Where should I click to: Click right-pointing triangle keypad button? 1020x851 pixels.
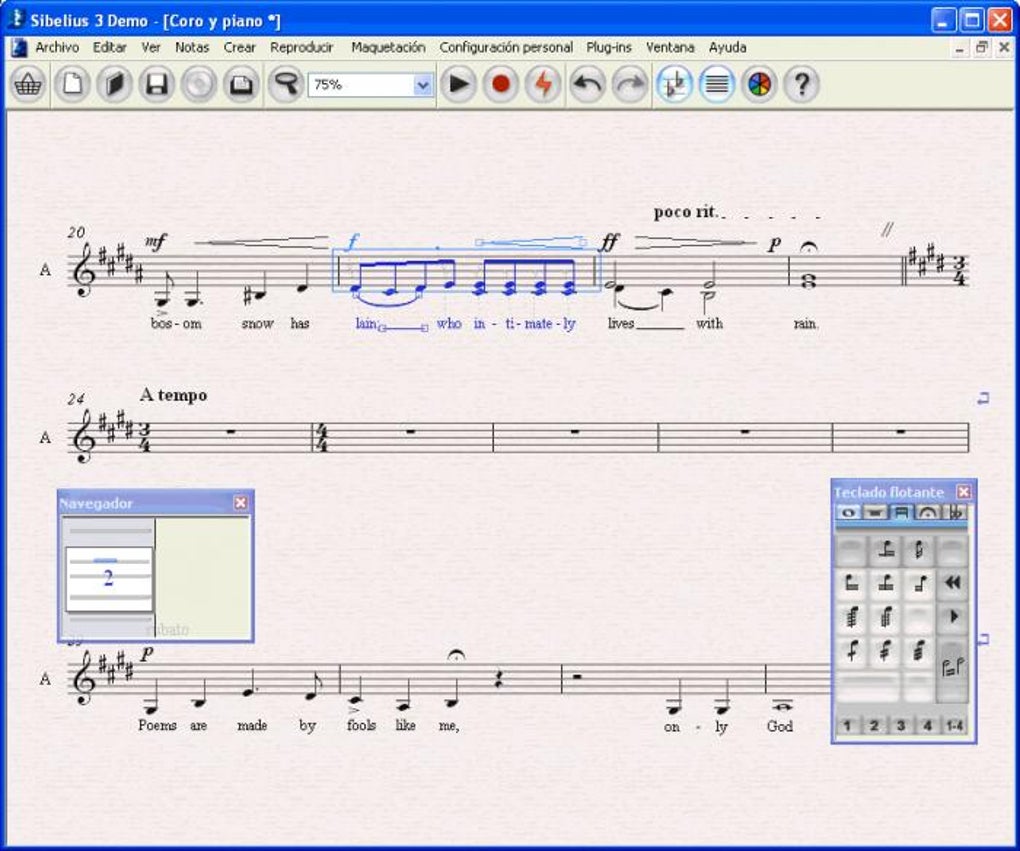(952, 616)
